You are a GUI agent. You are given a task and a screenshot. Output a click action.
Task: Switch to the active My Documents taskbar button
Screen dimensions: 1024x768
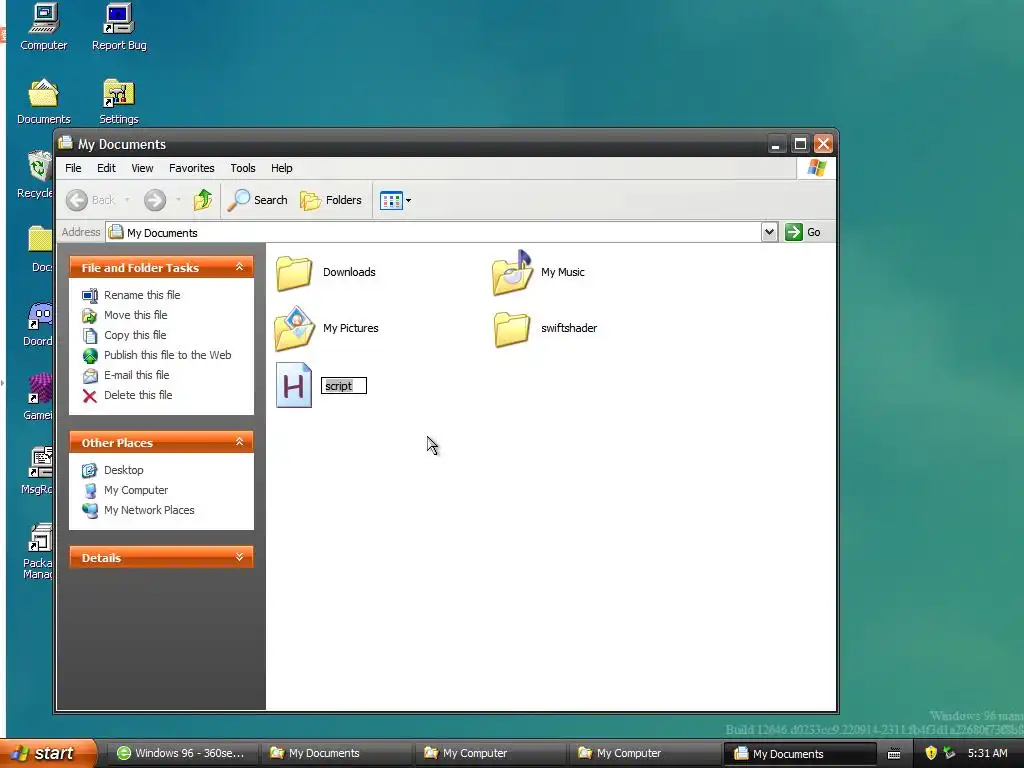[799, 754]
